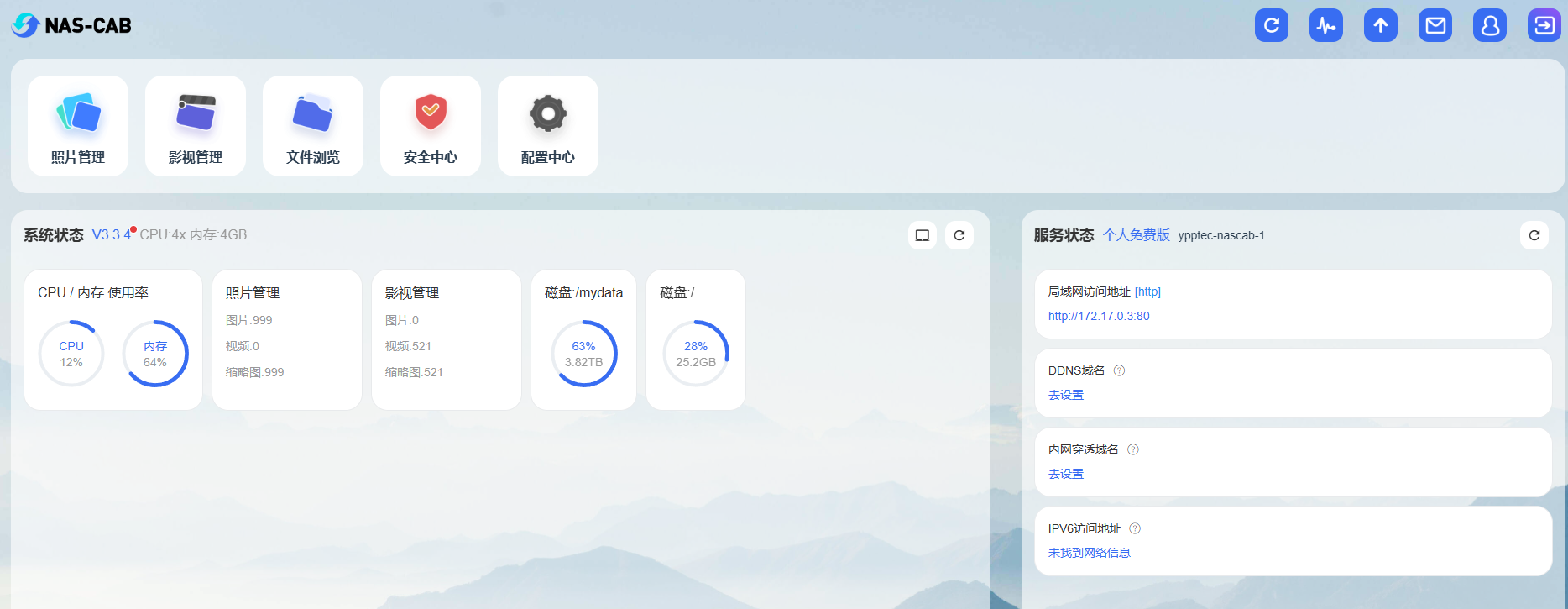Viewport: 1568px width, 609px height.
Task: Click the logout exit icon
Action: point(1544,25)
